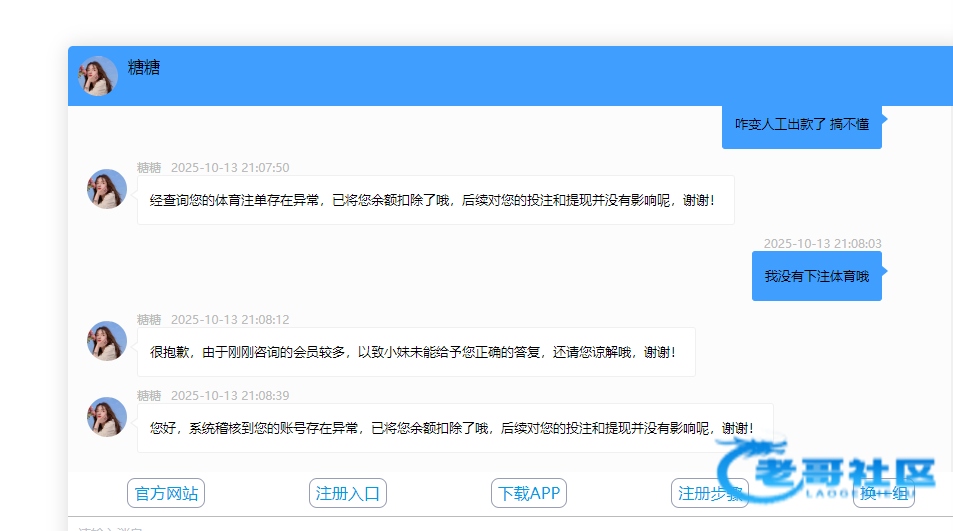Click 换一组 to refresh quick options
This screenshot has width=953, height=531.
883,493
